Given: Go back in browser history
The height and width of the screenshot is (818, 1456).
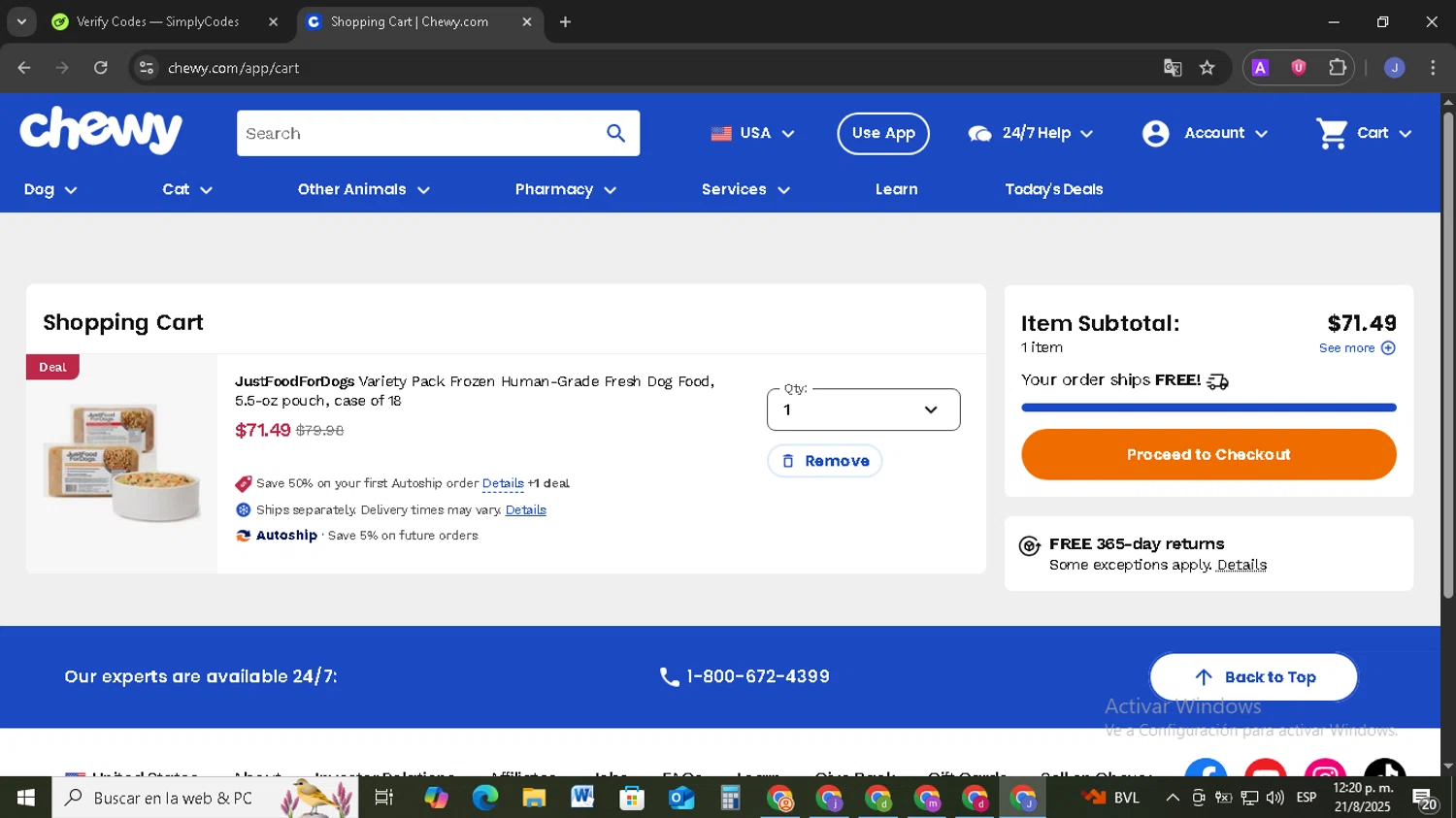Looking at the screenshot, I should click(x=24, y=68).
